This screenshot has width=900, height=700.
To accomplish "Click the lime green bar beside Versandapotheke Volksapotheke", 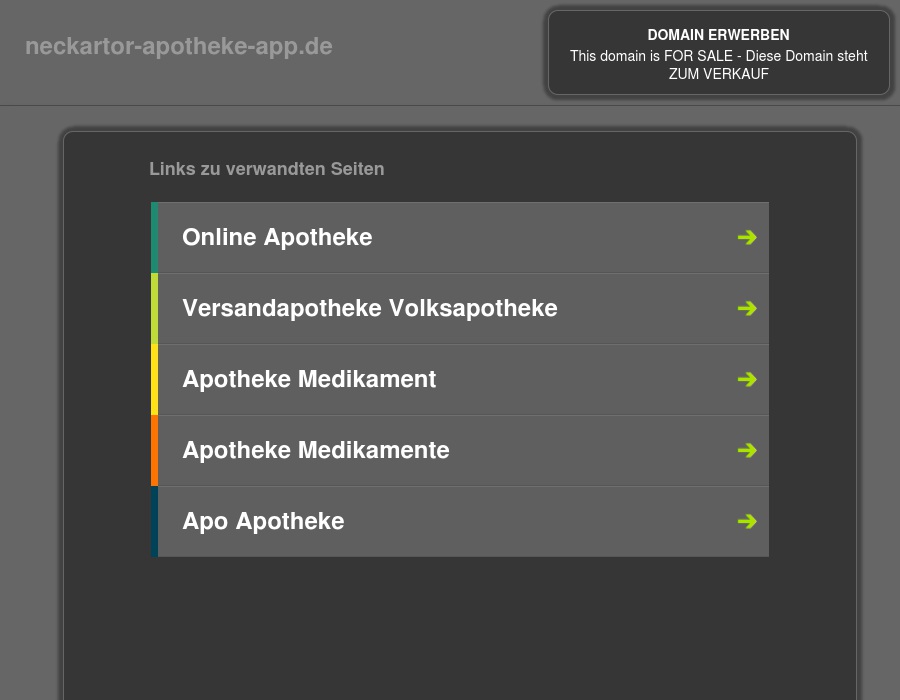I will 155,308.
